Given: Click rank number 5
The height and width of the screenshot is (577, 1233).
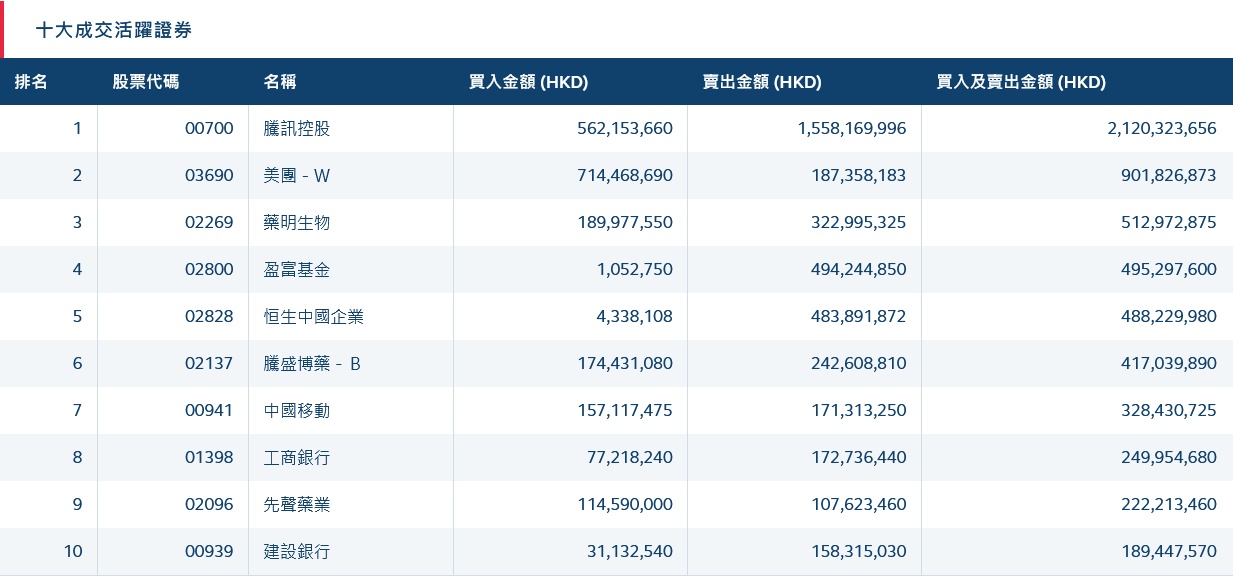Looking at the screenshot, I should pyautogui.click(x=78, y=316).
